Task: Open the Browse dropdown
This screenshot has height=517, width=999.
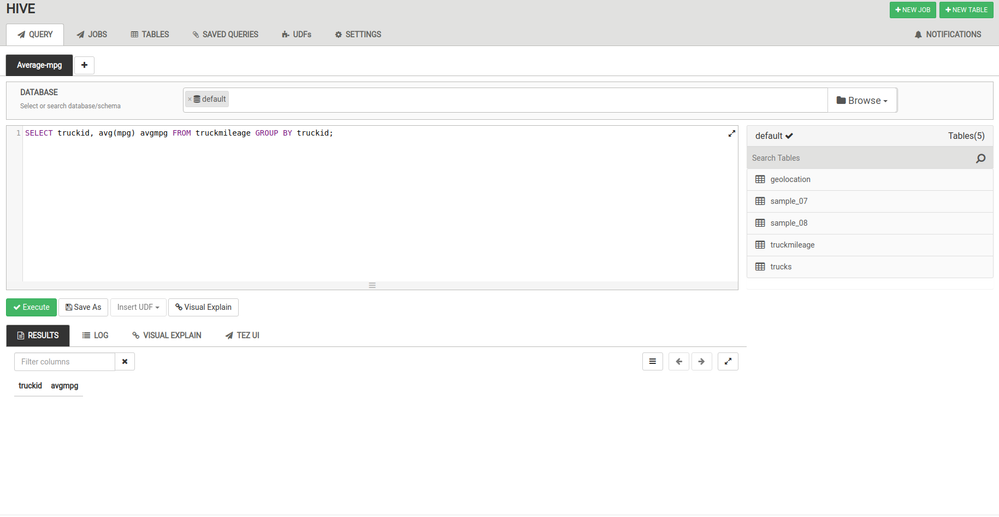Action: pos(862,100)
